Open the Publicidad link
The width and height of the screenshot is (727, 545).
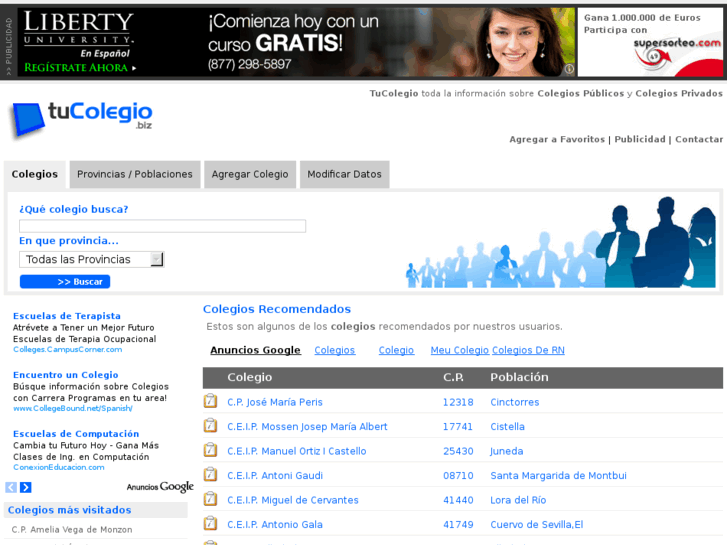pos(640,140)
